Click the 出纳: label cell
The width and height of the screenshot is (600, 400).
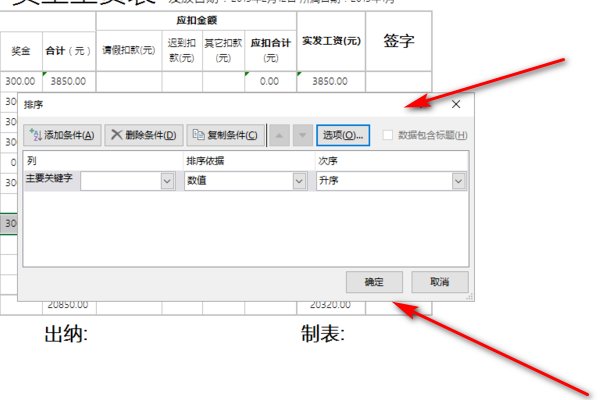(66, 334)
